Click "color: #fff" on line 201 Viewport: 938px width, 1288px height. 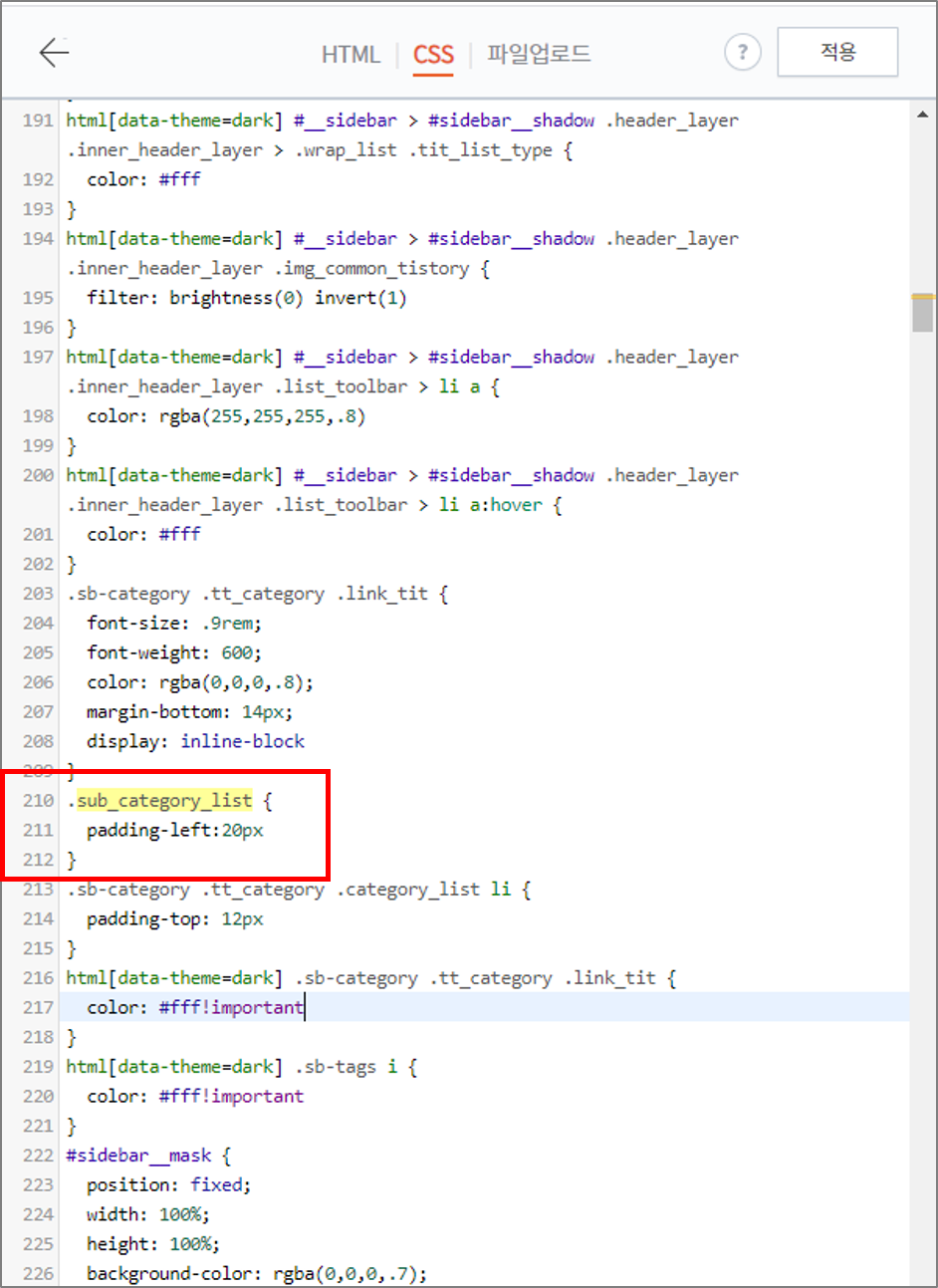point(143,535)
